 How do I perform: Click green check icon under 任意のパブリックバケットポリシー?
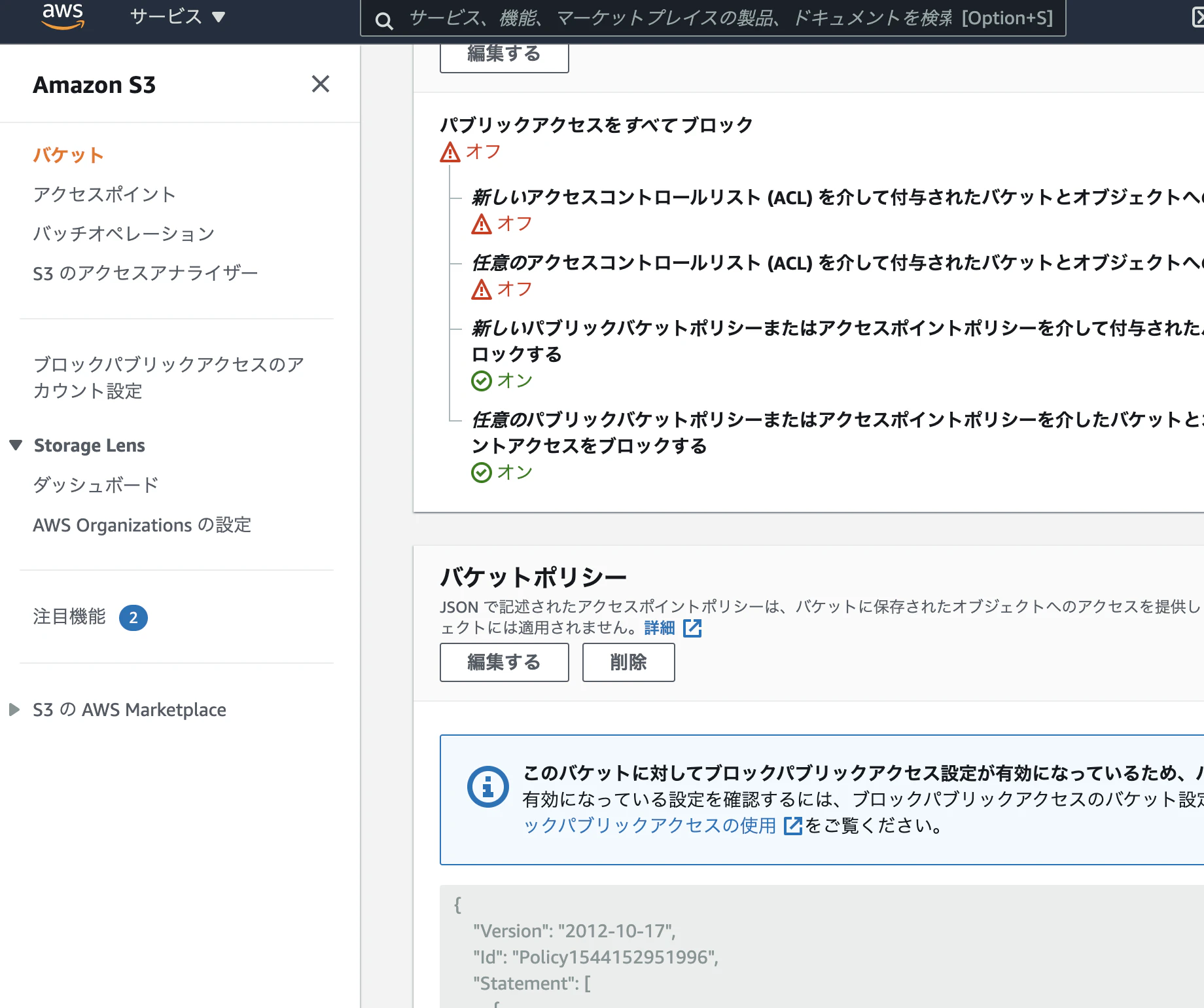(x=482, y=473)
